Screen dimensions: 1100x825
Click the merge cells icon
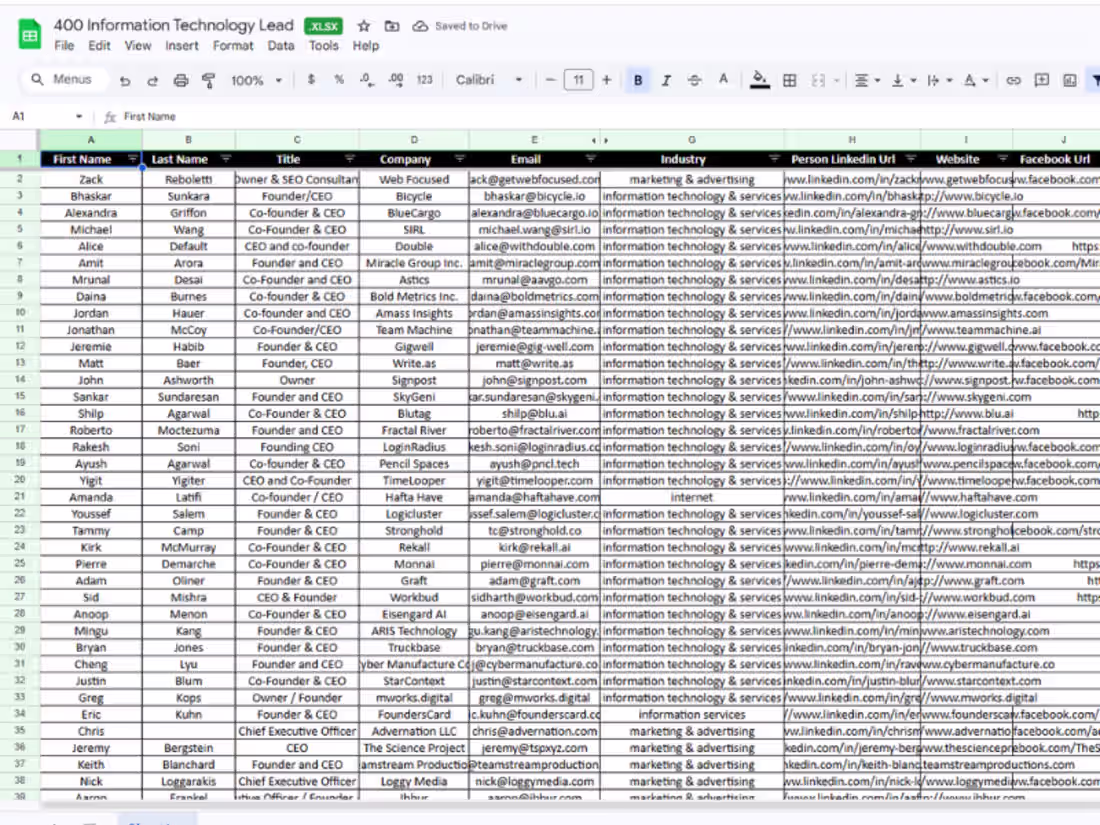pyautogui.click(x=818, y=80)
